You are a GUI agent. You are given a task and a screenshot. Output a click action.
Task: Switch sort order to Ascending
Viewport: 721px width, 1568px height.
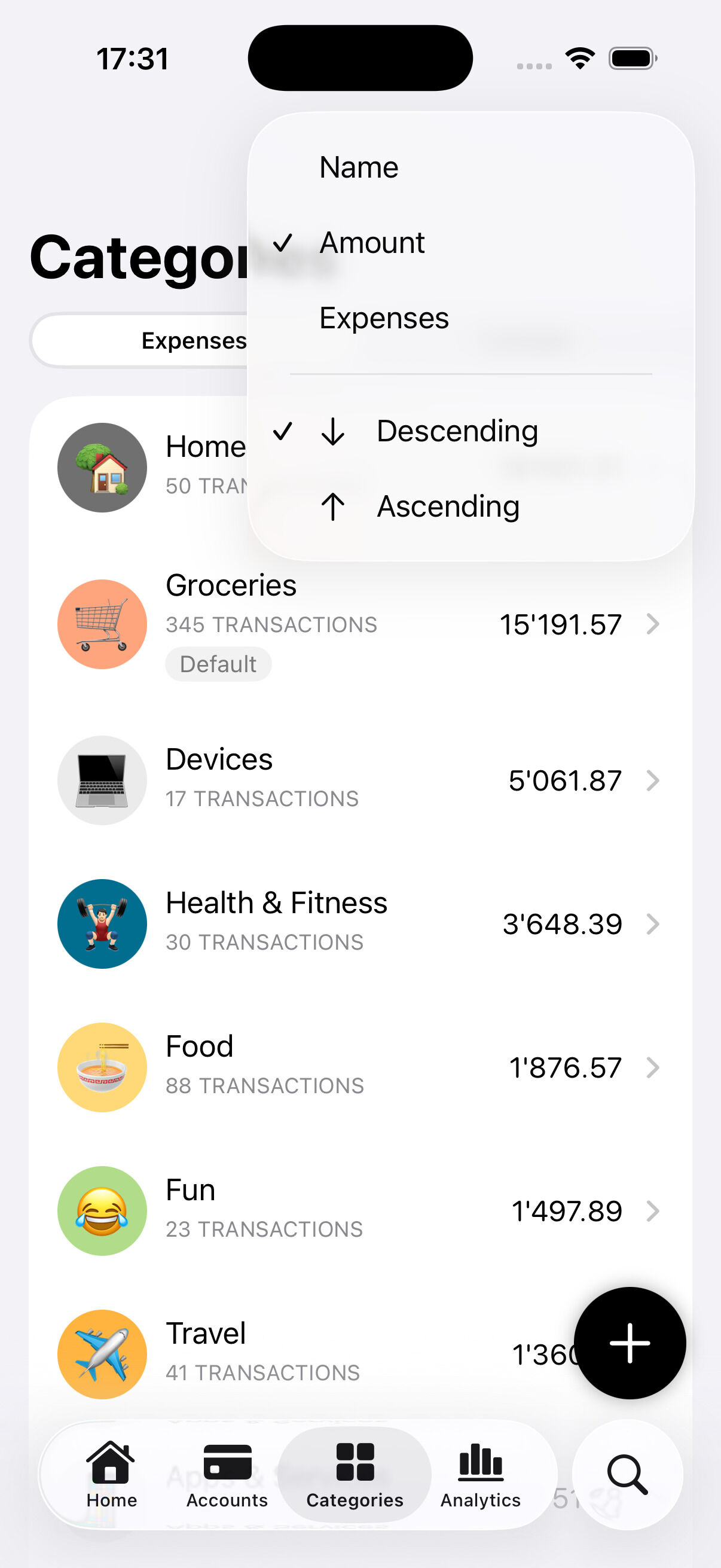tap(448, 507)
